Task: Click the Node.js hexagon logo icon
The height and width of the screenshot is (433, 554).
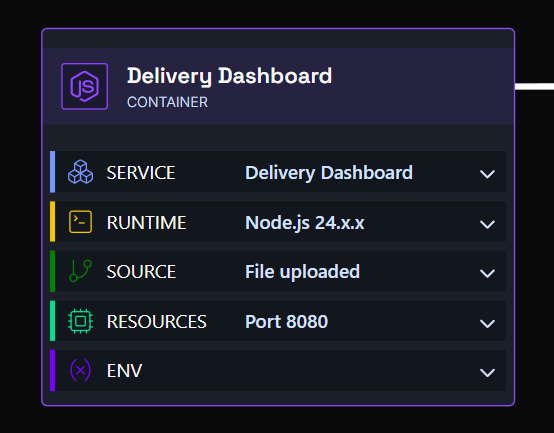Action: pyautogui.click(x=84, y=87)
